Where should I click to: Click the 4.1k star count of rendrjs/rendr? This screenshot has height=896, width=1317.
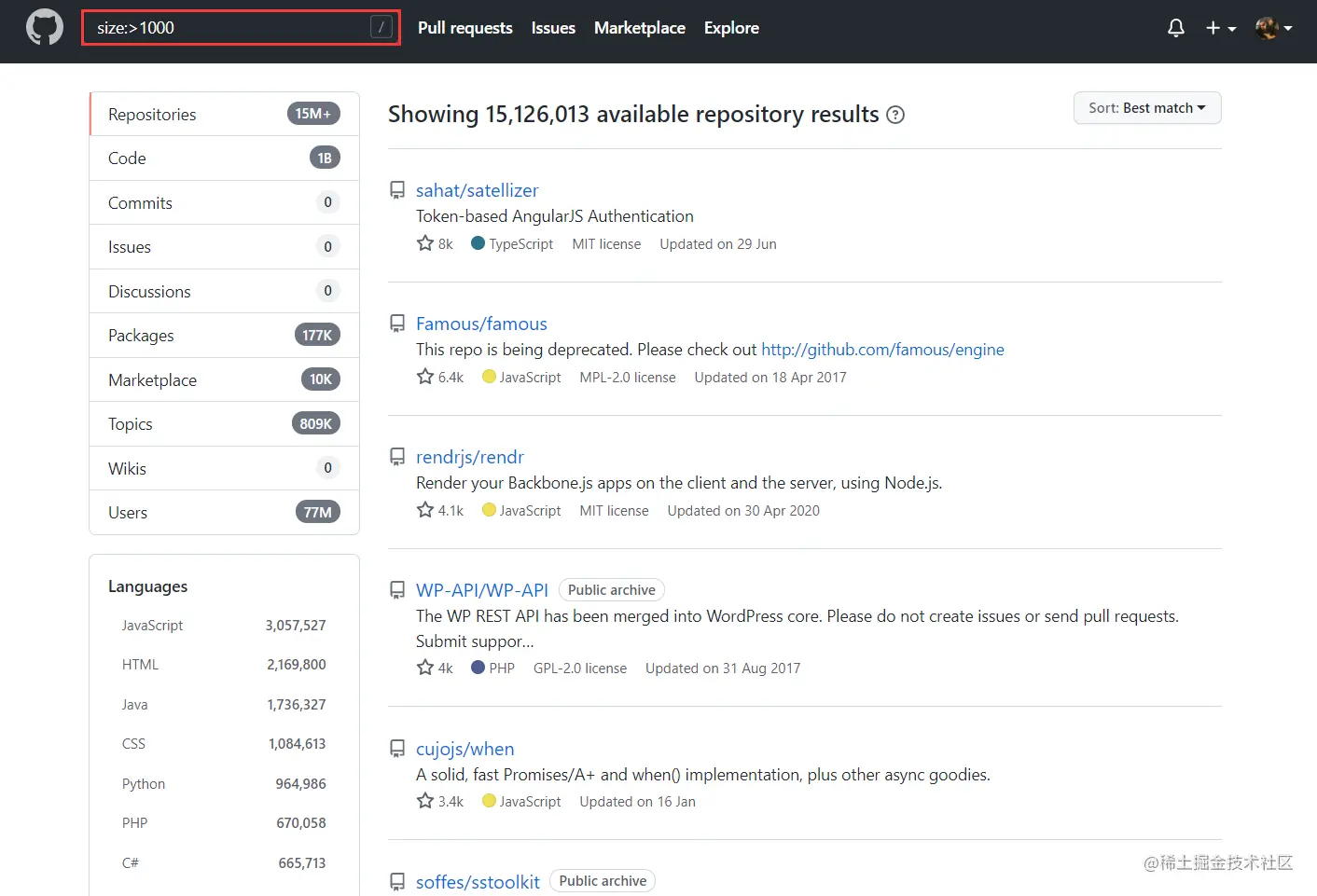(x=440, y=510)
